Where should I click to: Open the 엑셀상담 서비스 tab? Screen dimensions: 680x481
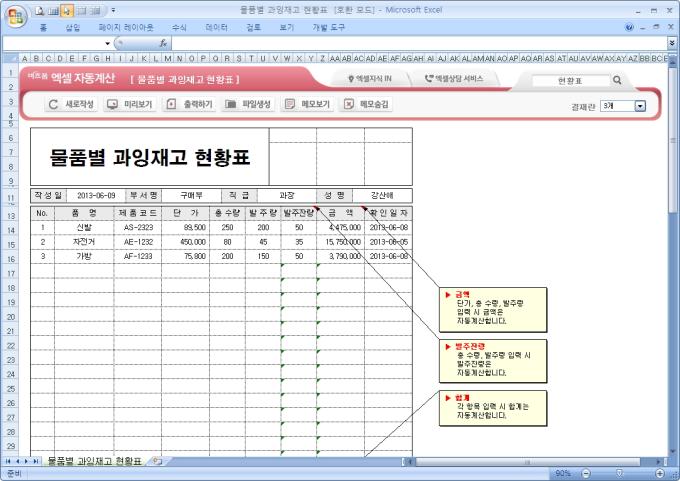(454, 79)
